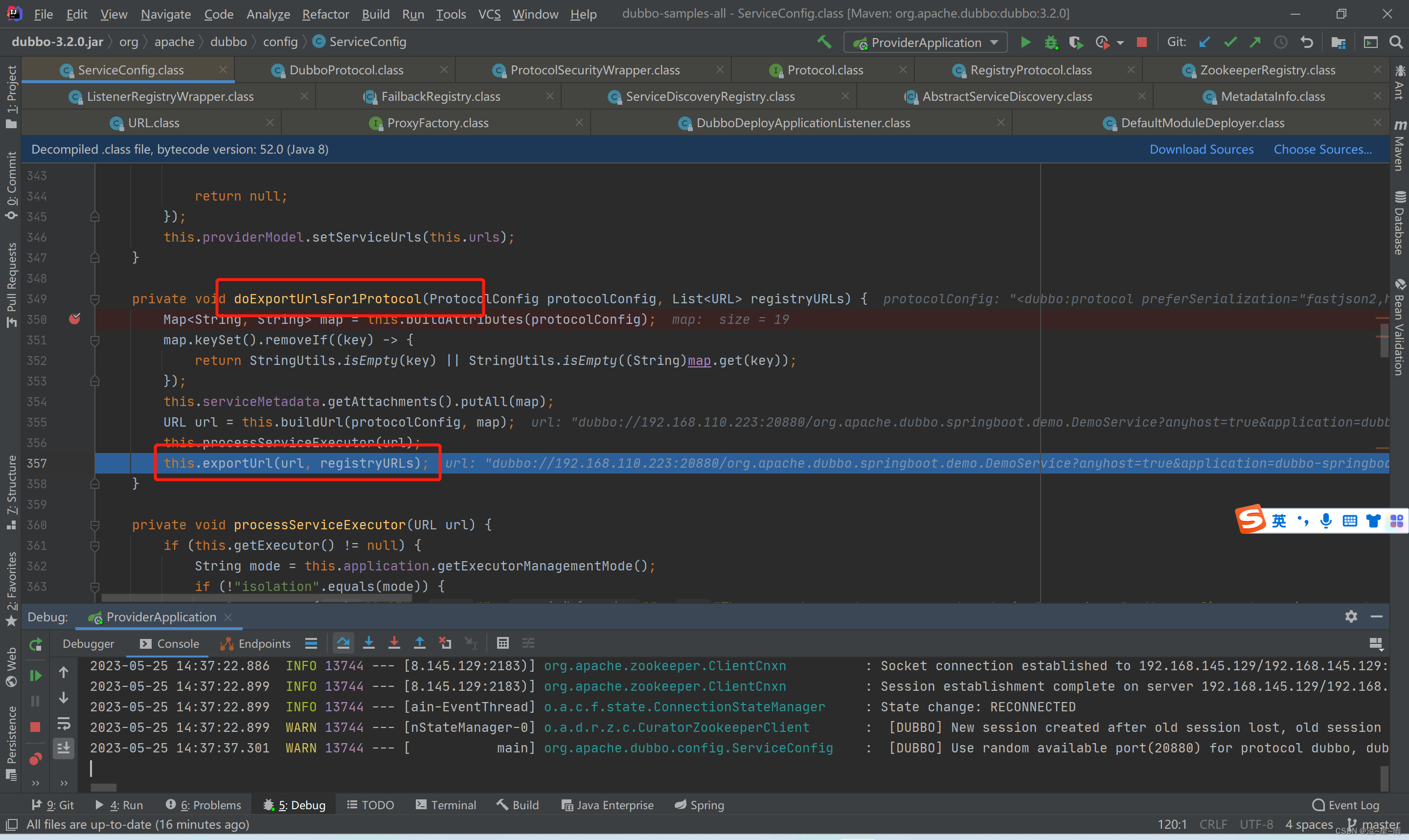This screenshot has width=1409, height=840.
Task: Roll back changes with the undo arrow icon
Action: (x=1306, y=42)
